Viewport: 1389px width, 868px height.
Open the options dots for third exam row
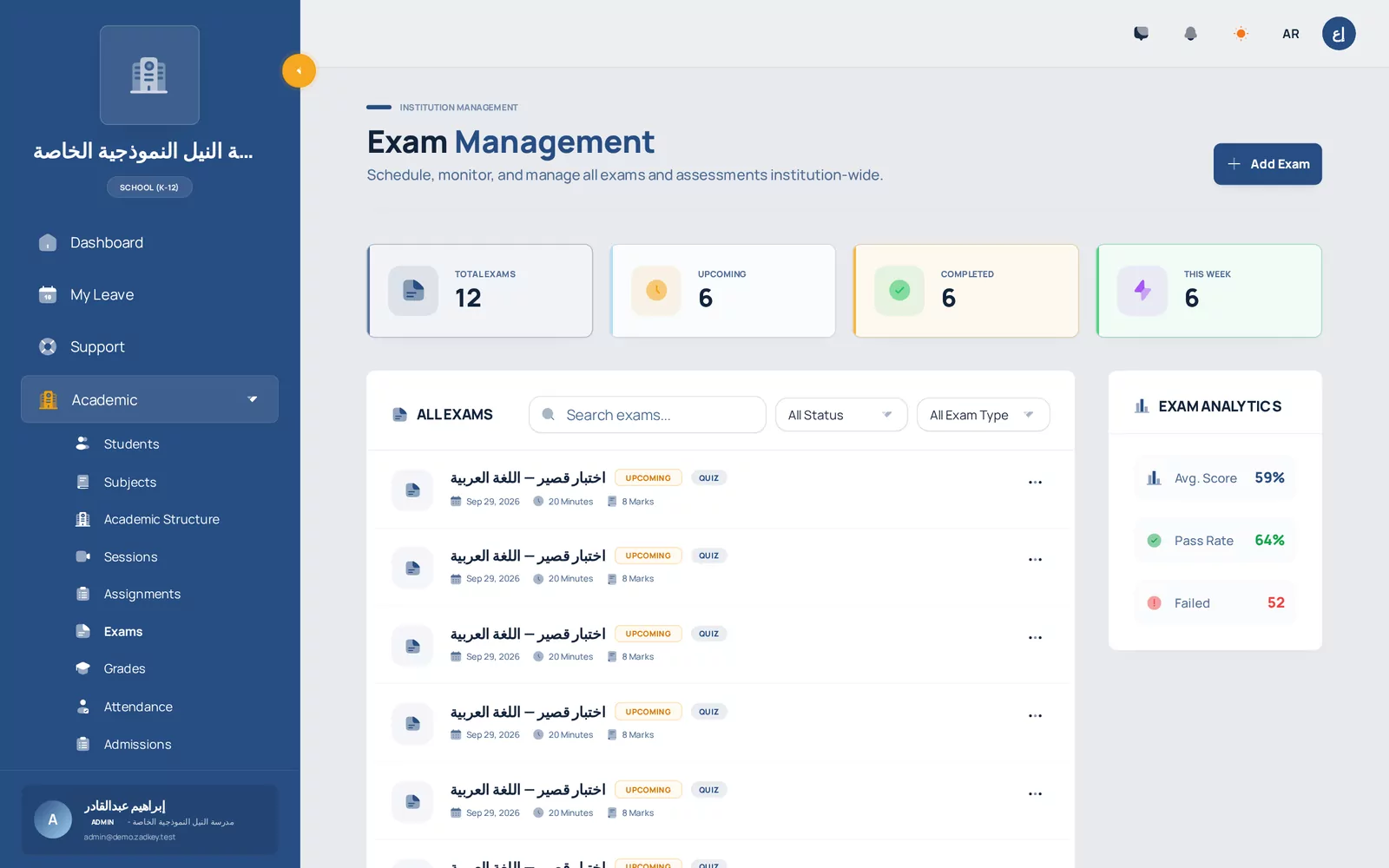[1035, 637]
